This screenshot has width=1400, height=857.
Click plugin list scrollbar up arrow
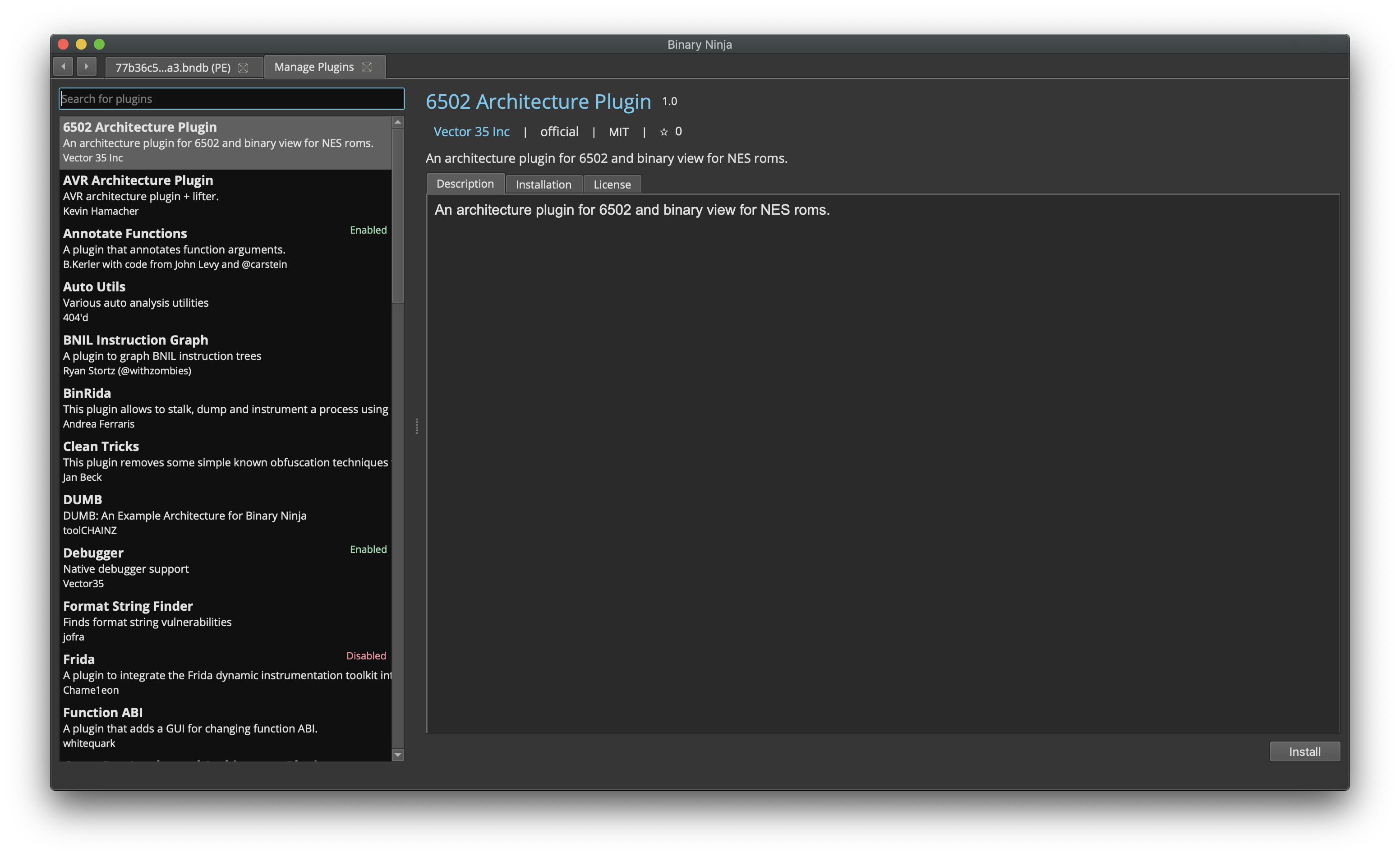click(398, 122)
